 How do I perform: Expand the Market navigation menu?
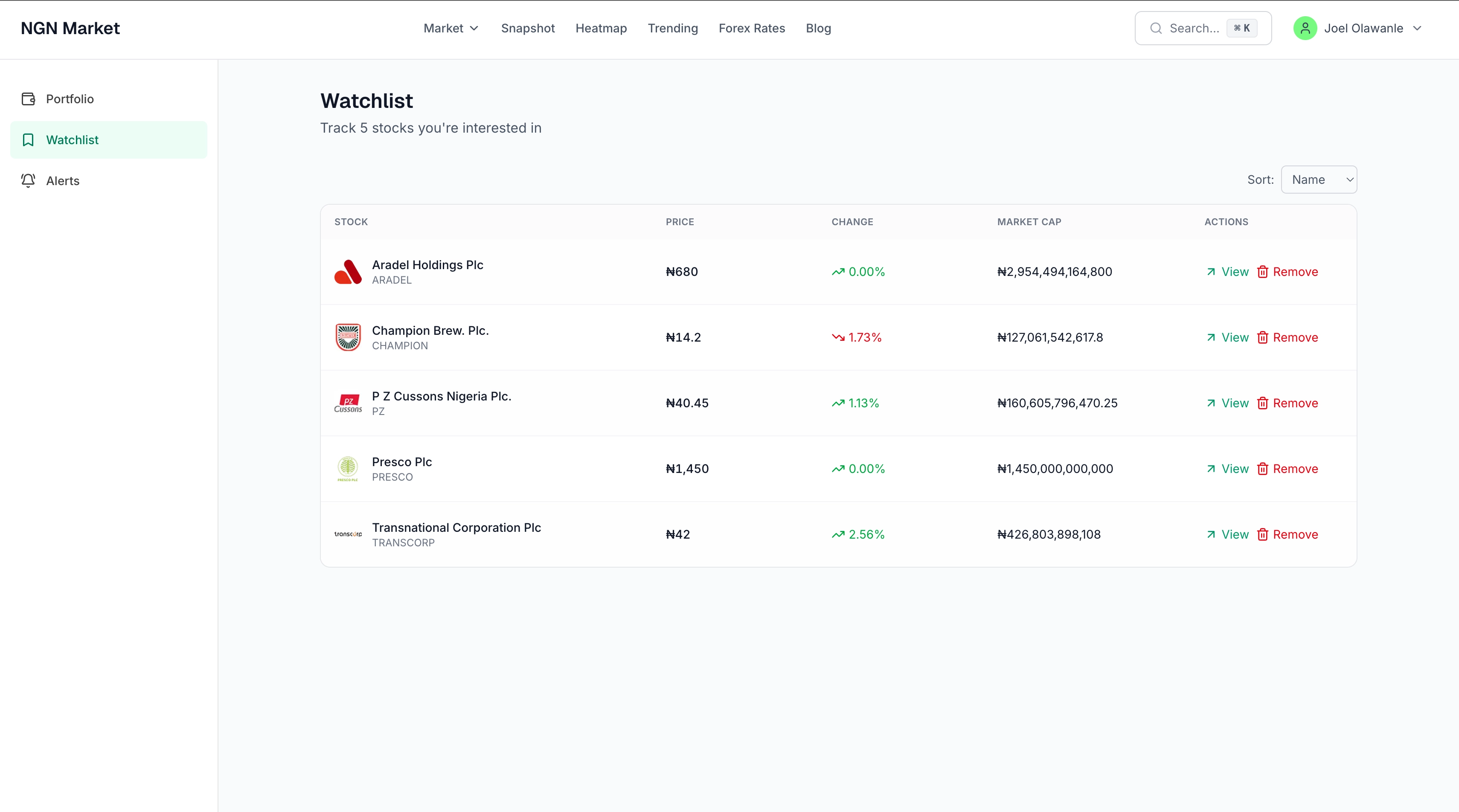(x=450, y=28)
